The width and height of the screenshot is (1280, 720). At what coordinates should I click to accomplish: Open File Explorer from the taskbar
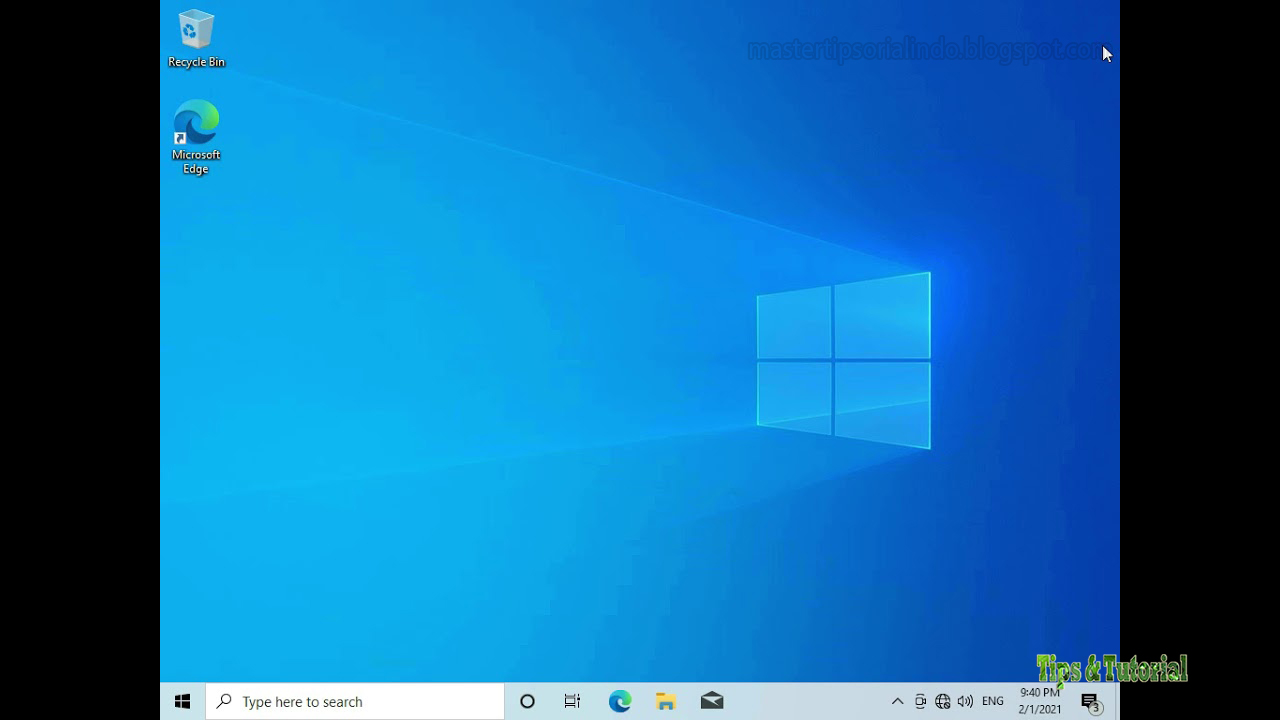[666, 701]
